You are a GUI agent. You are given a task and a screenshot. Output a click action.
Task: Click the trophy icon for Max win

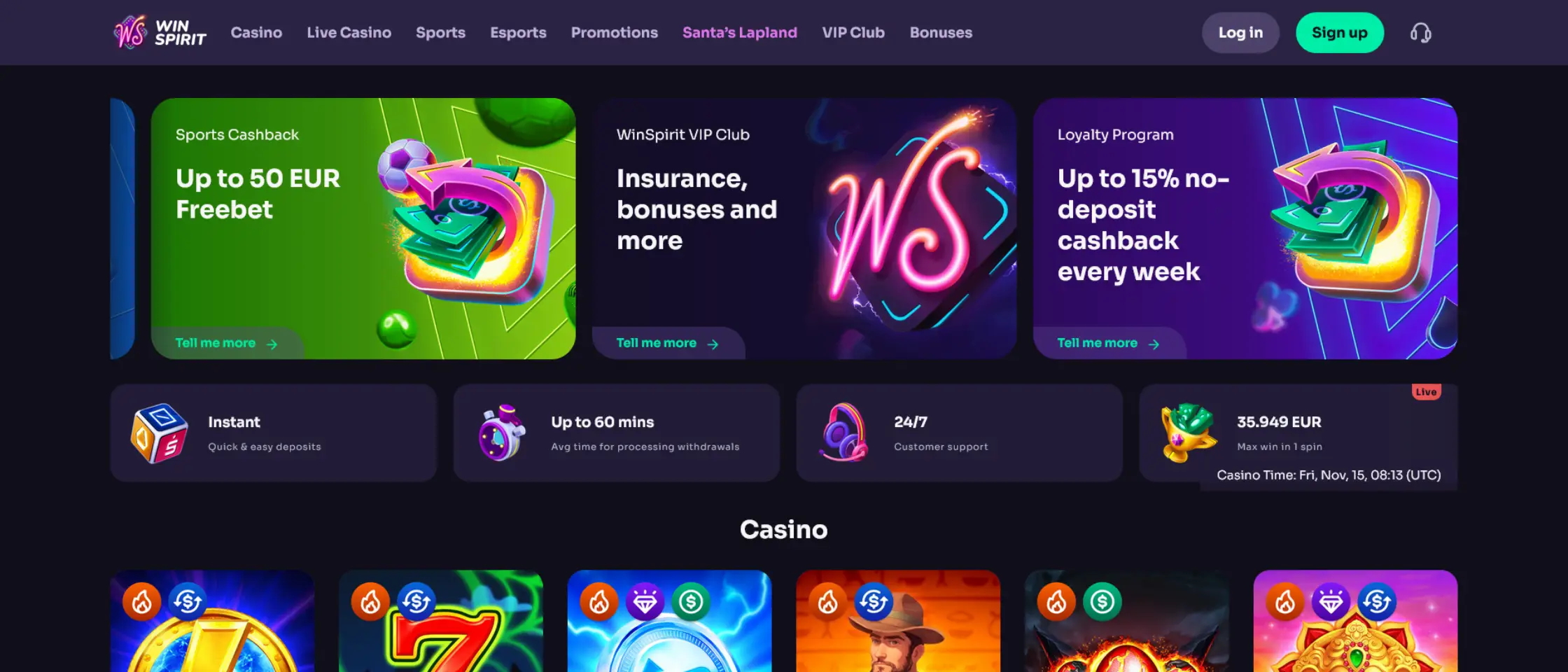1187,433
